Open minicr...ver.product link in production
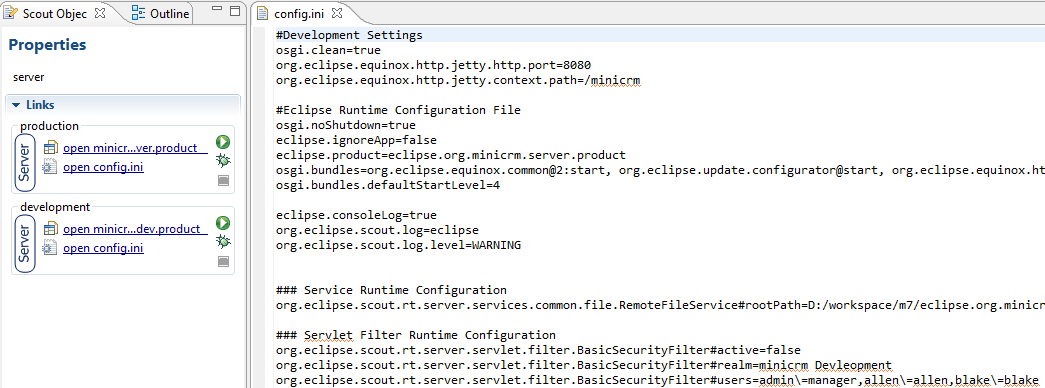This screenshot has height=388, width=1045. pos(135,148)
